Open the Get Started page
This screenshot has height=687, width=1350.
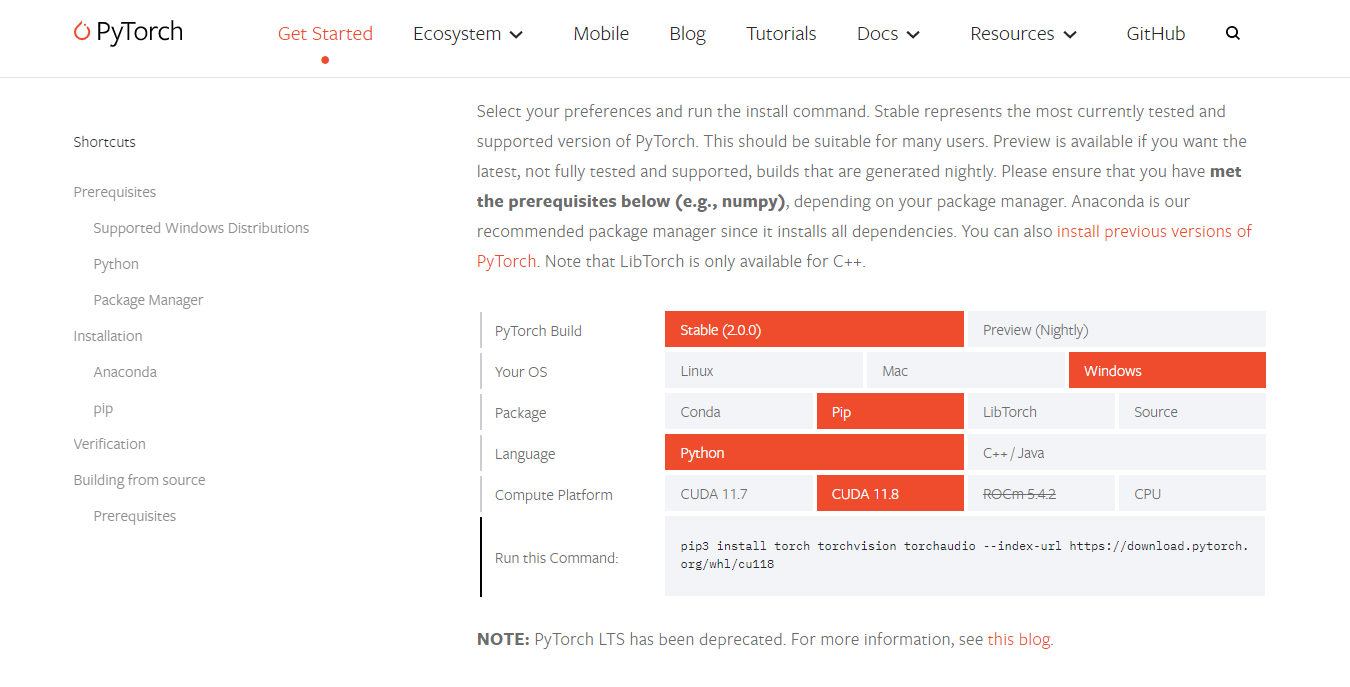(x=325, y=33)
